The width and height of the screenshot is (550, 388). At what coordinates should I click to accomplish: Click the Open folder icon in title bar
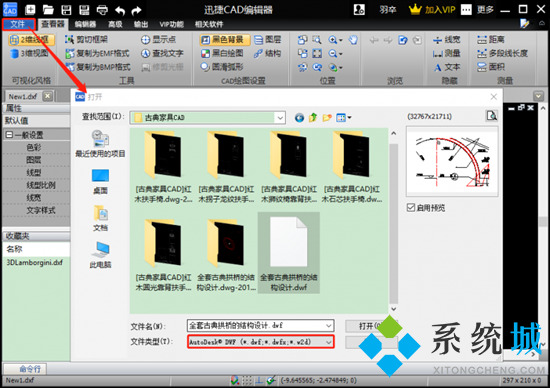pyautogui.click(x=48, y=9)
